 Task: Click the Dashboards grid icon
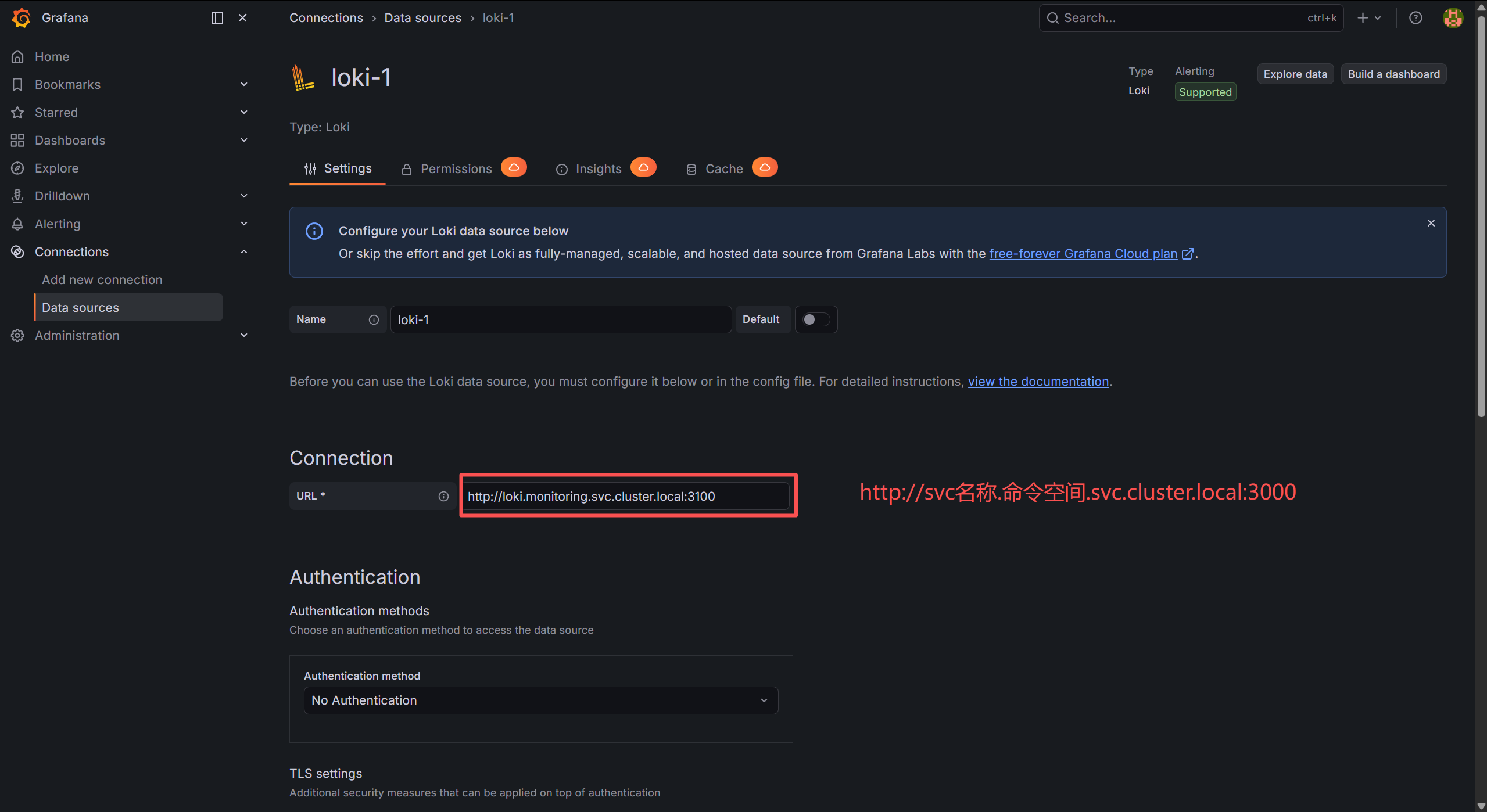coord(17,140)
